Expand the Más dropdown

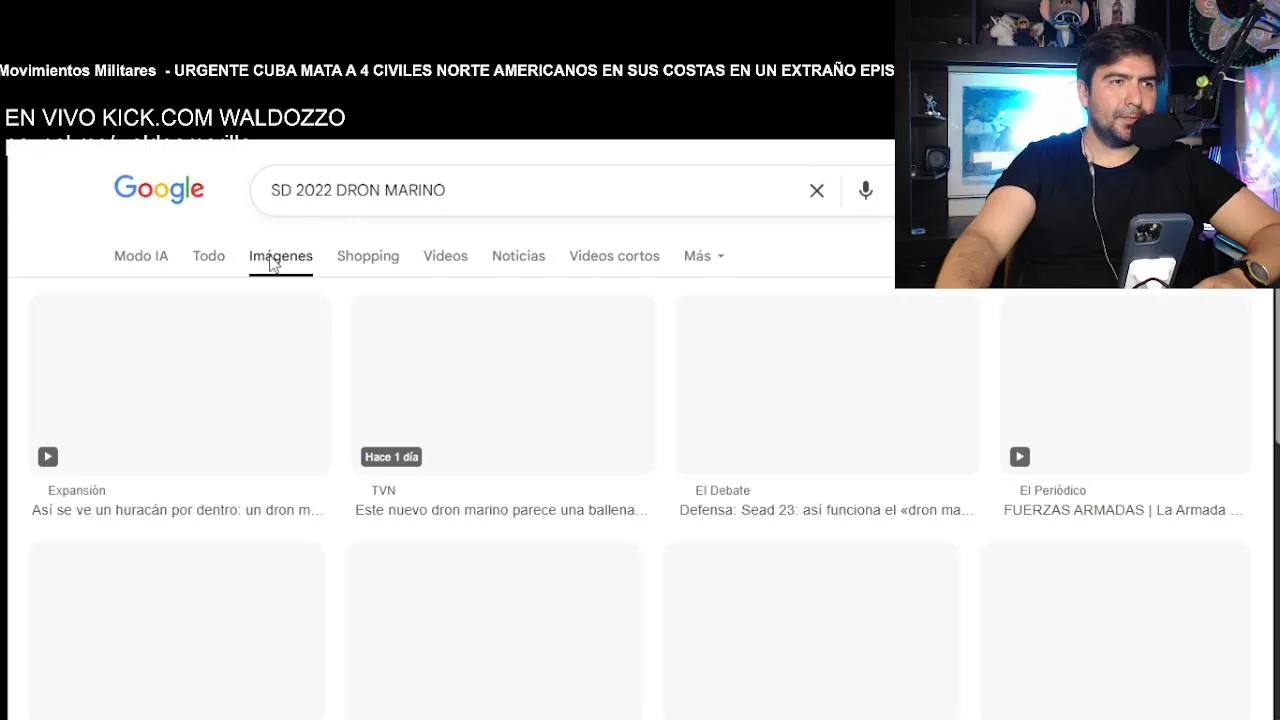704,256
